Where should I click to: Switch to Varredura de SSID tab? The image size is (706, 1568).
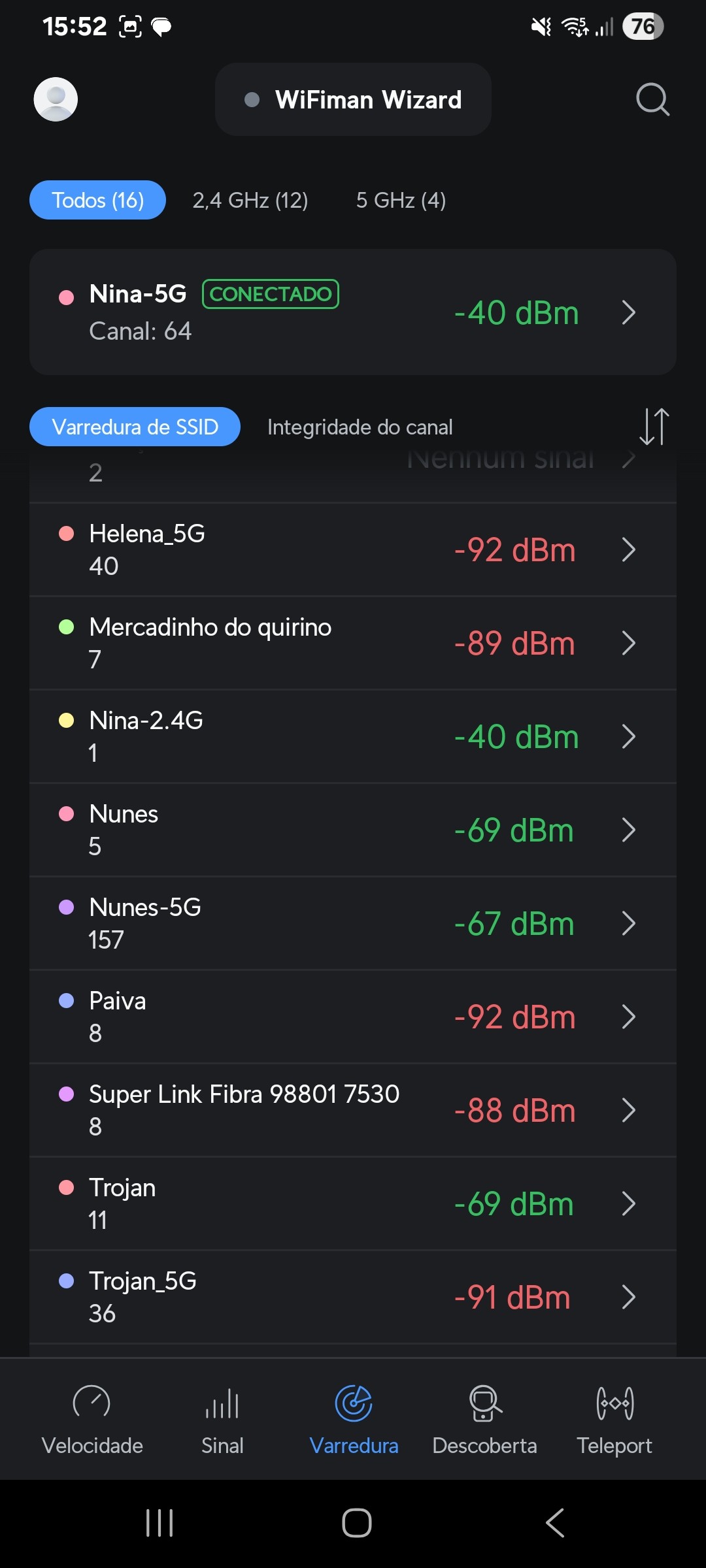click(135, 427)
